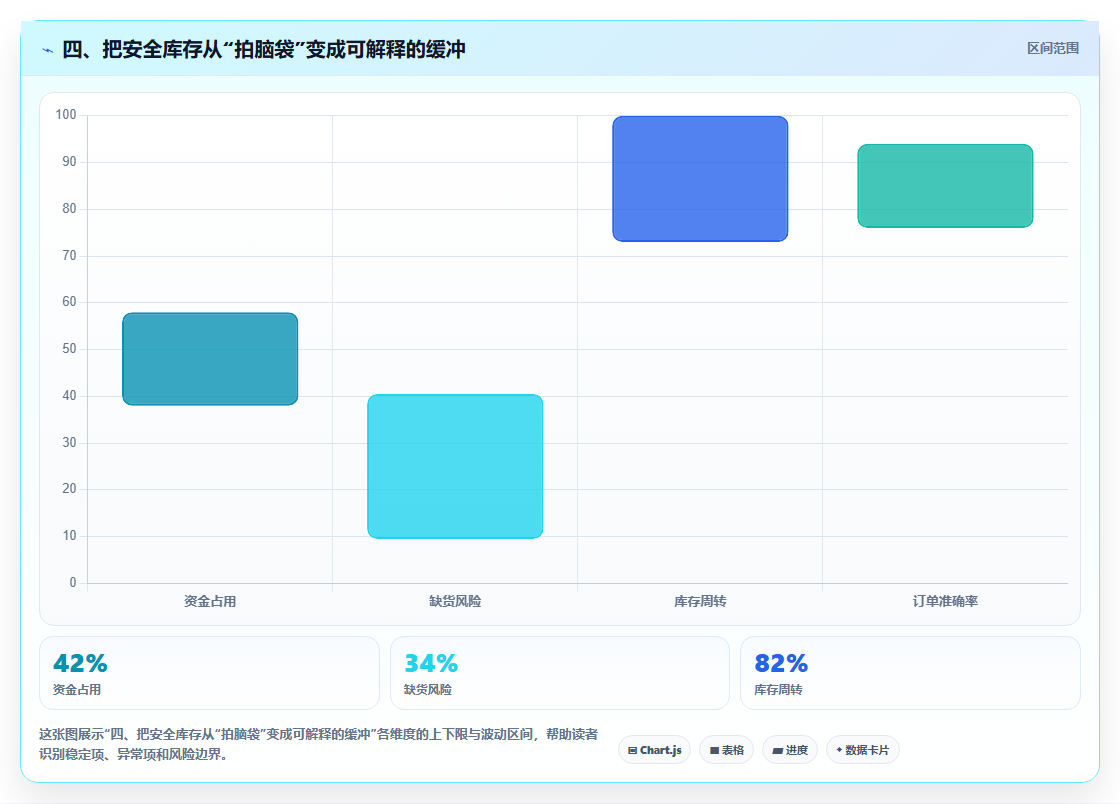The height and width of the screenshot is (804, 1120).
Task: Click the 进度 tag
Action: [790, 750]
